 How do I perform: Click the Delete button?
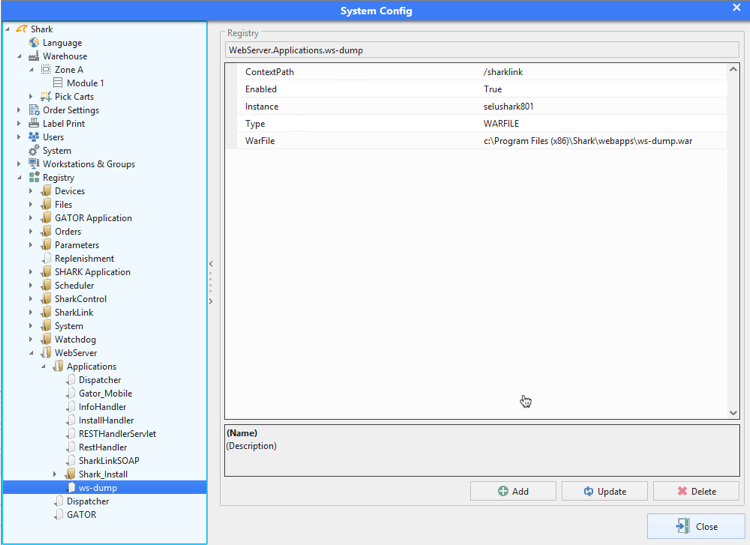[x=696, y=491]
